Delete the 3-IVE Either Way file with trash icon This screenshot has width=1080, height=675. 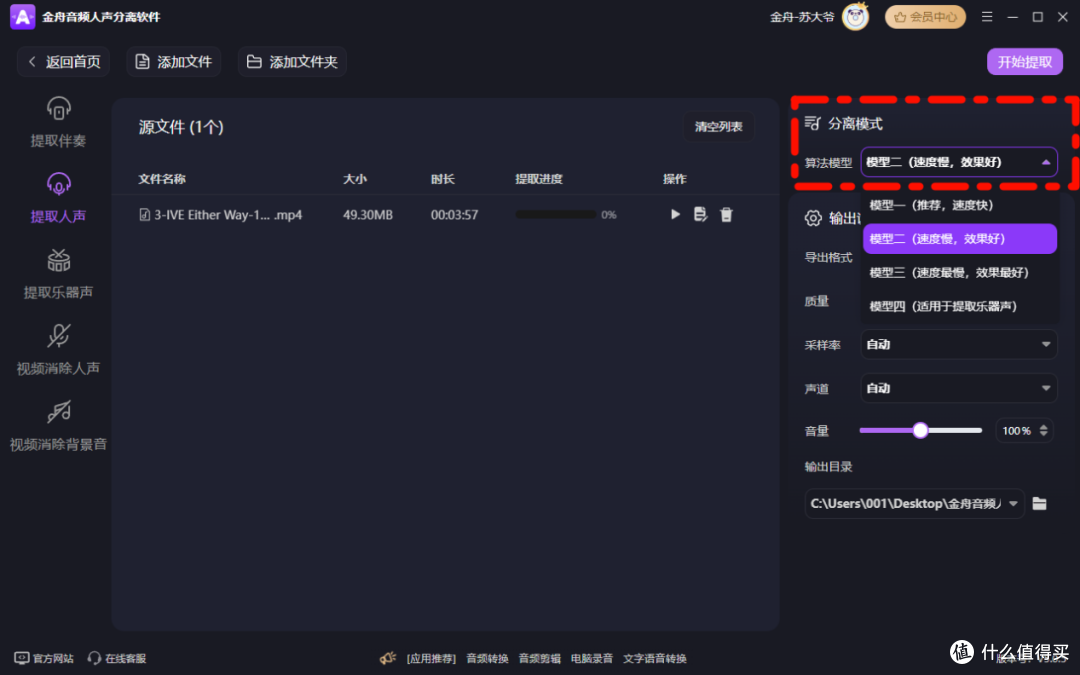tap(726, 215)
